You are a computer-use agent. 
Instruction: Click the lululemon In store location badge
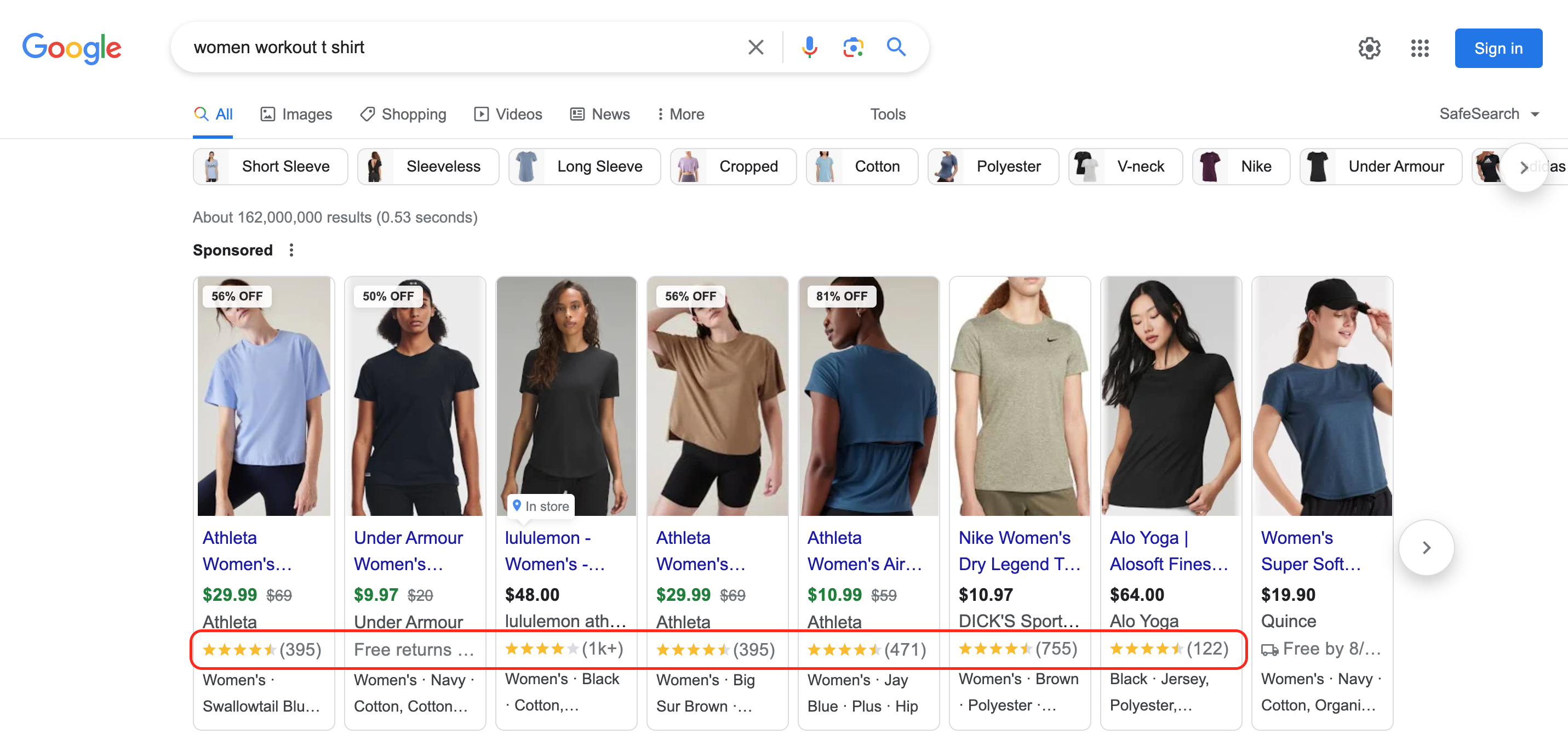[541, 505]
